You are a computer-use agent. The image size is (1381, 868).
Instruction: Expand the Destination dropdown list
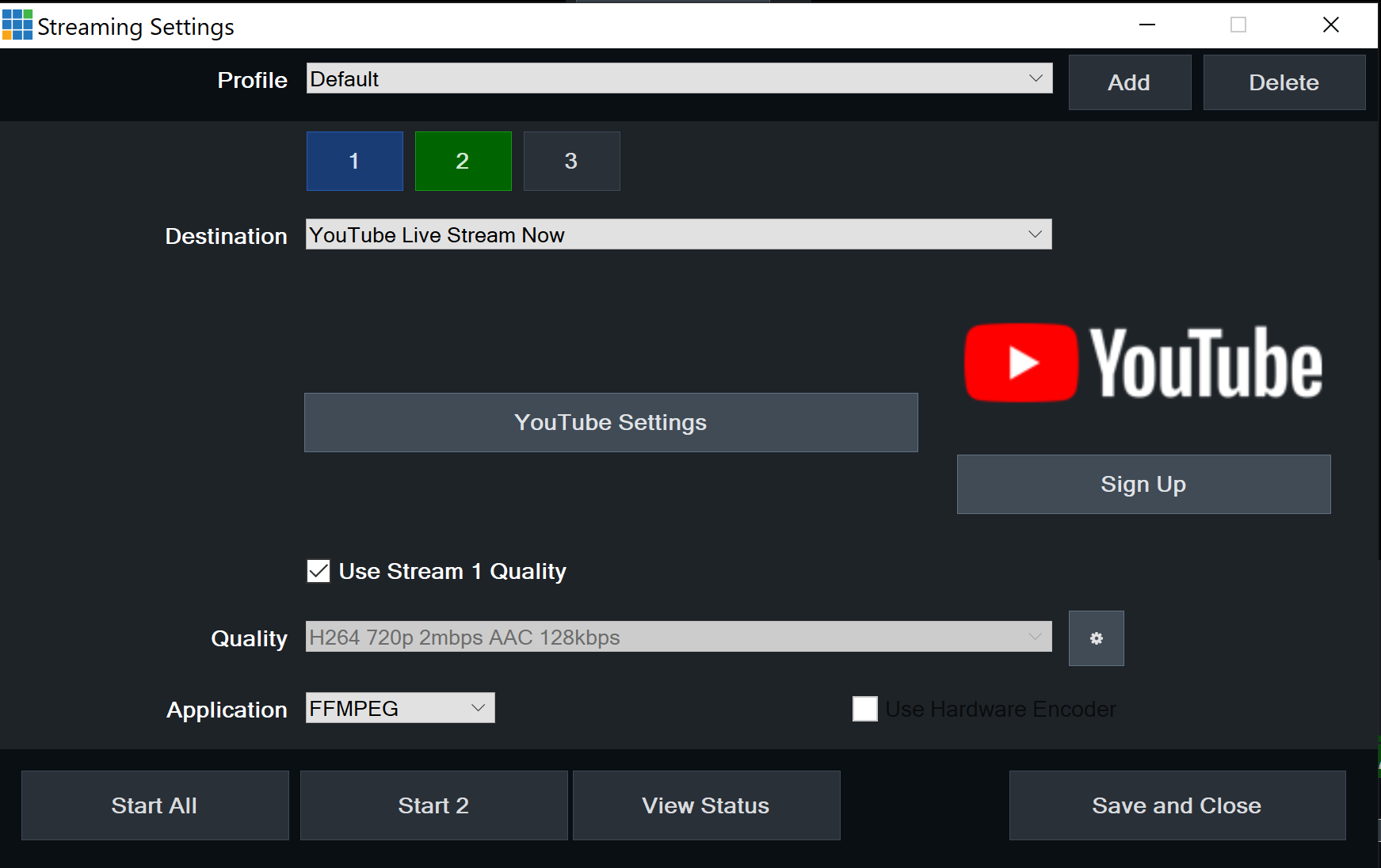(679, 234)
